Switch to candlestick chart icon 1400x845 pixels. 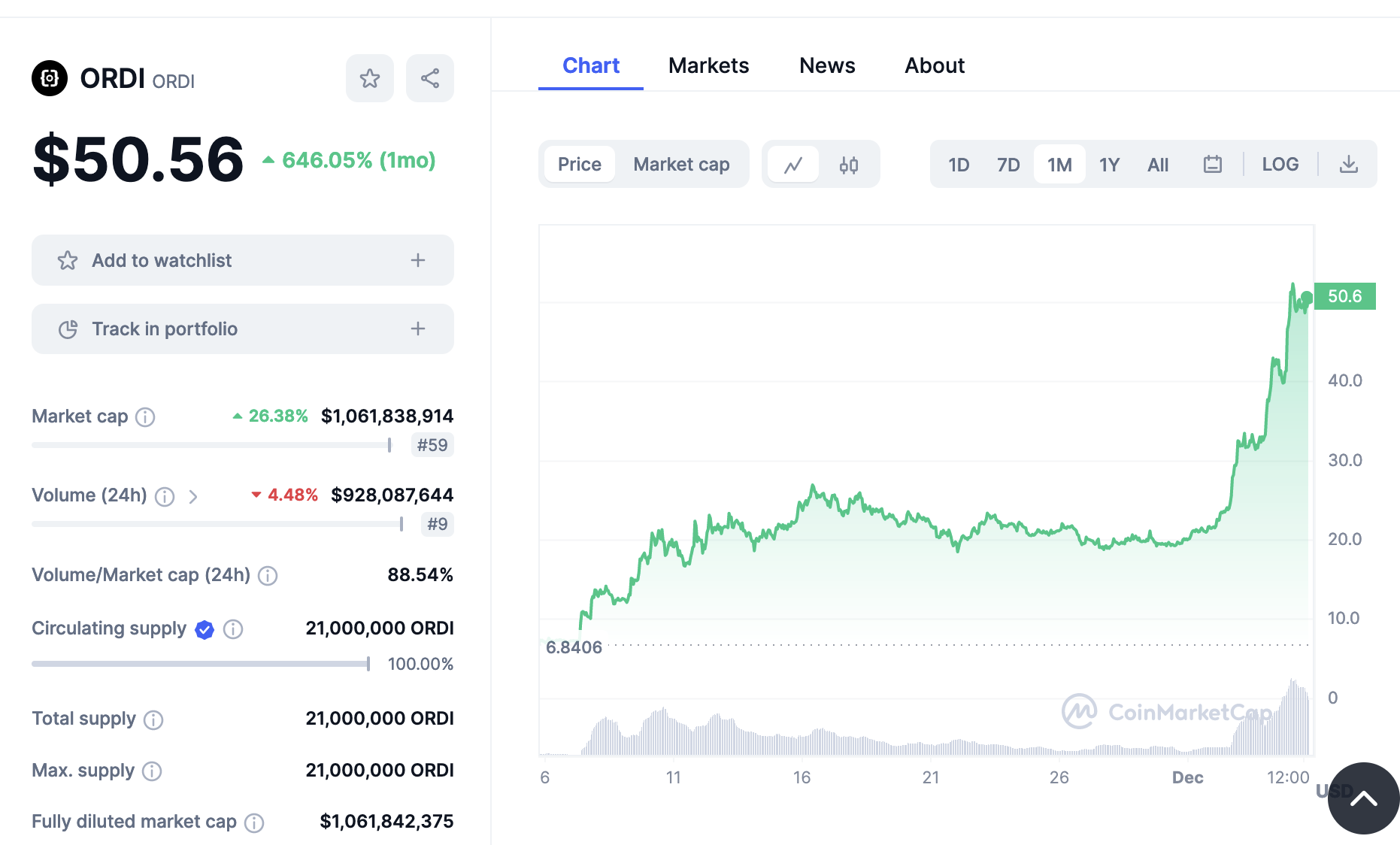click(x=849, y=165)
